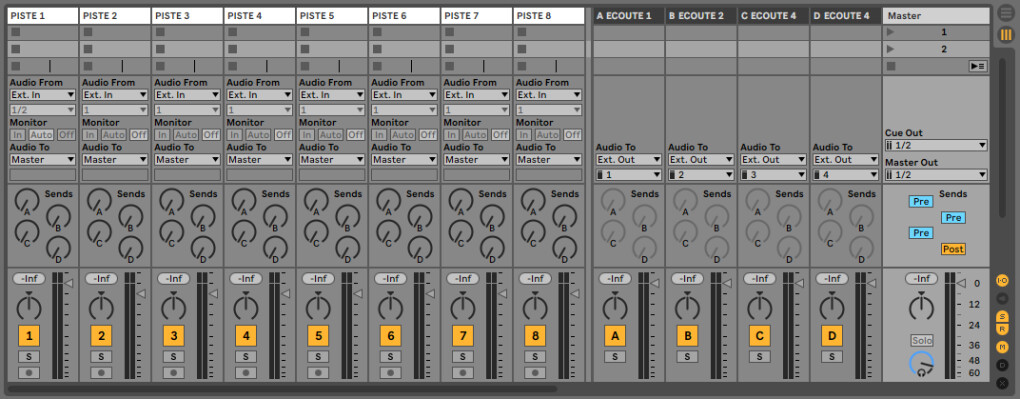Deactivate Piste 3 track activator
Screen dimensions: 1020x399
(173, 336)
